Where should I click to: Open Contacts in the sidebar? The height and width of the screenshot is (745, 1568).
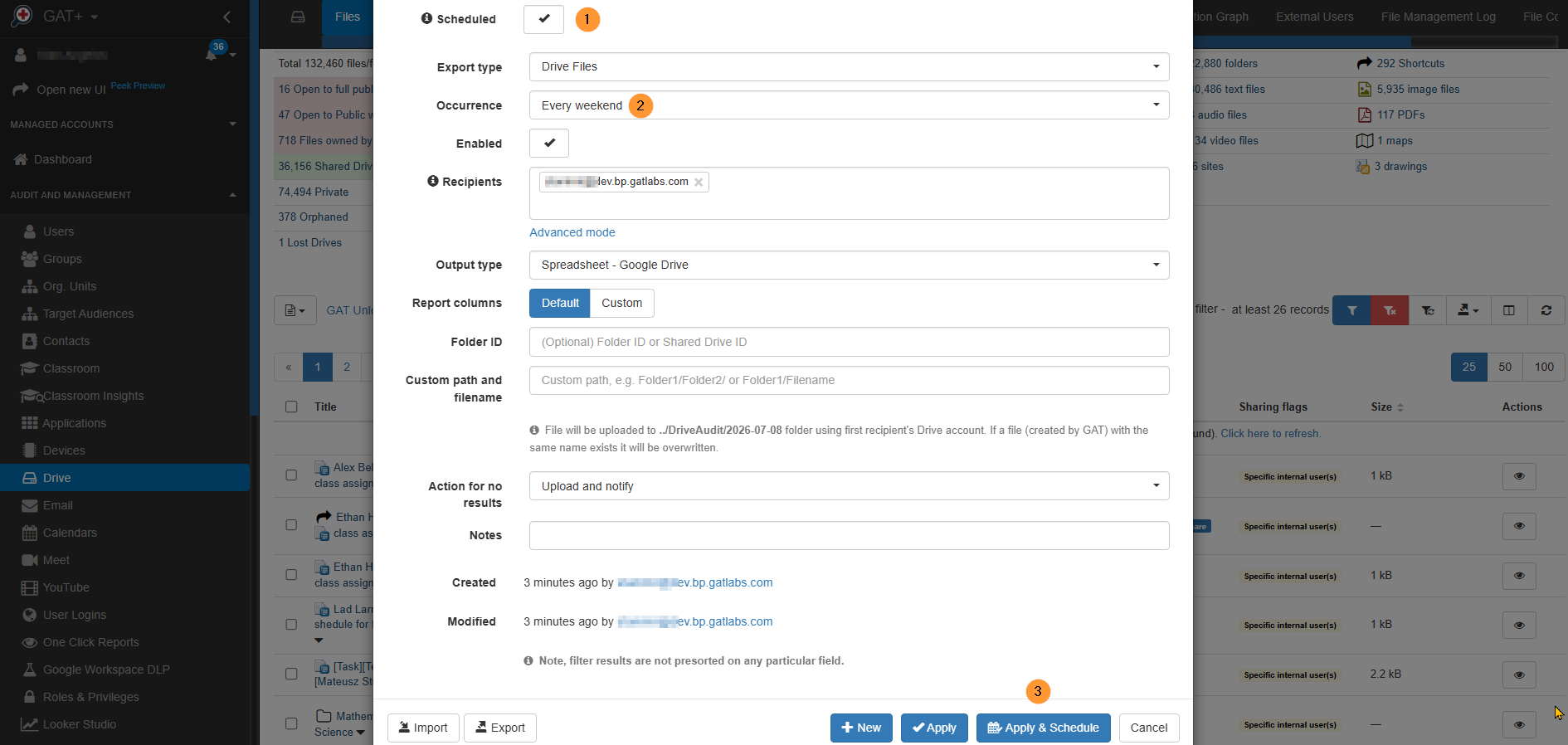point(66,341)
